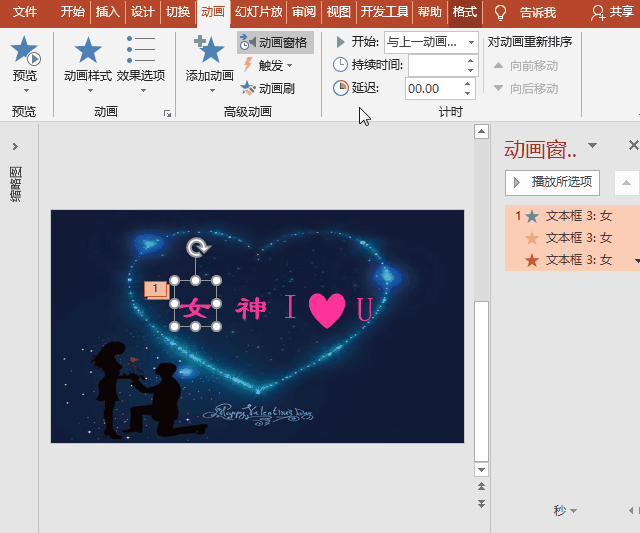Click the slide scrollbar up arrow
Viewport: 640px width, 533px height.
point(482,131)
